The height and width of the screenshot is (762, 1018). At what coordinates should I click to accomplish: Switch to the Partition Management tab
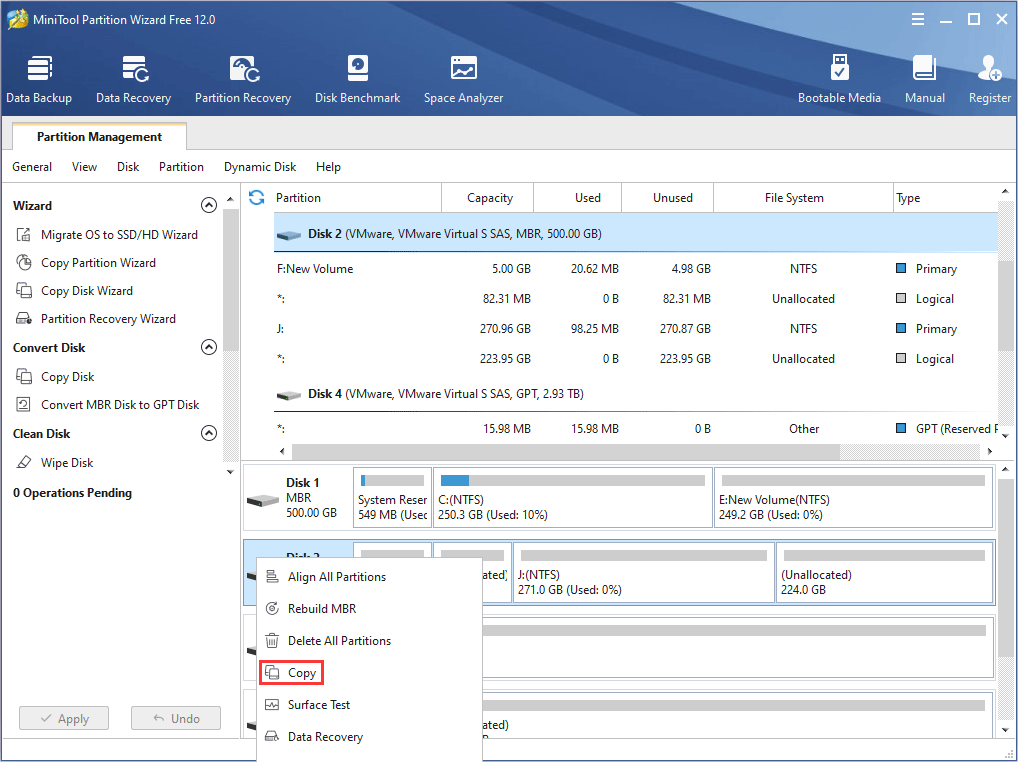tap(98, 136)
